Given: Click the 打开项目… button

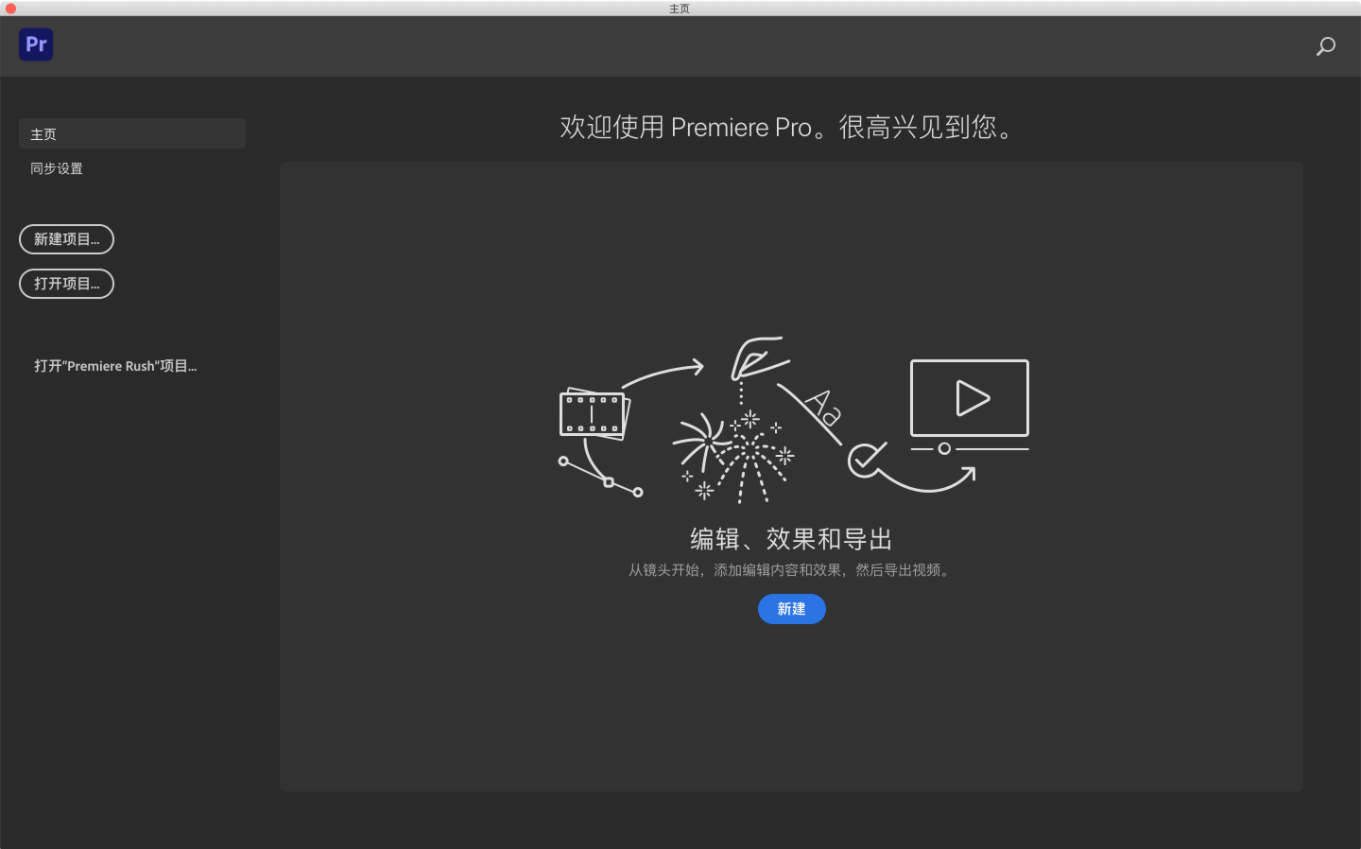Looking at the screenshot, I should (66, 283).
